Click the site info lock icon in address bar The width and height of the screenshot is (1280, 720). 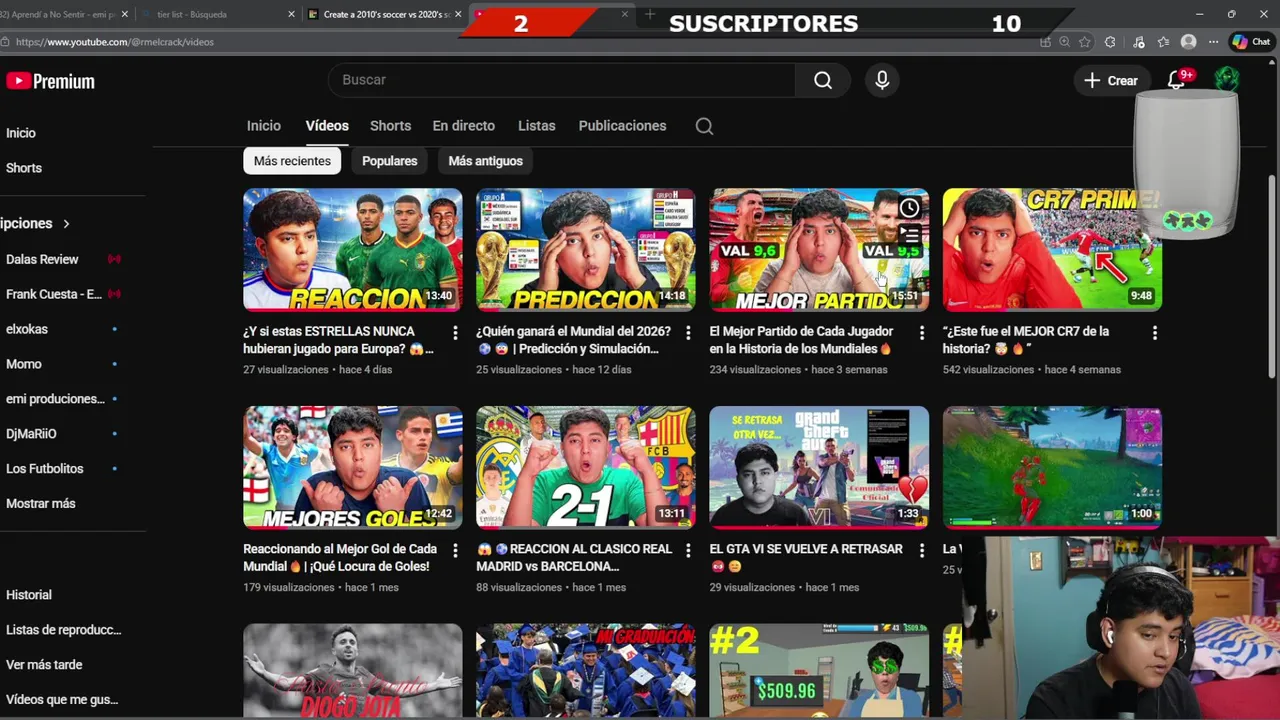point(6,42)
